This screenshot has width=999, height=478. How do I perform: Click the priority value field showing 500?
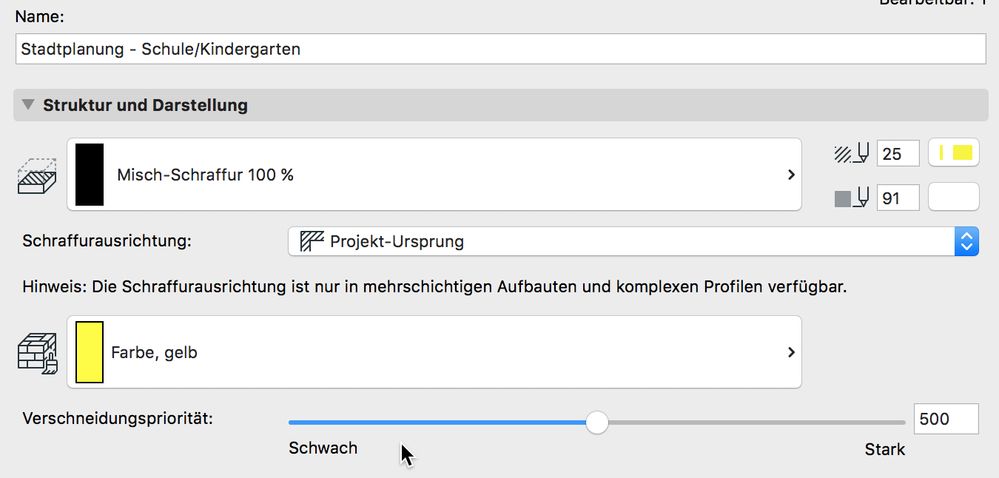pyautogui.click(x=945, y=420)
